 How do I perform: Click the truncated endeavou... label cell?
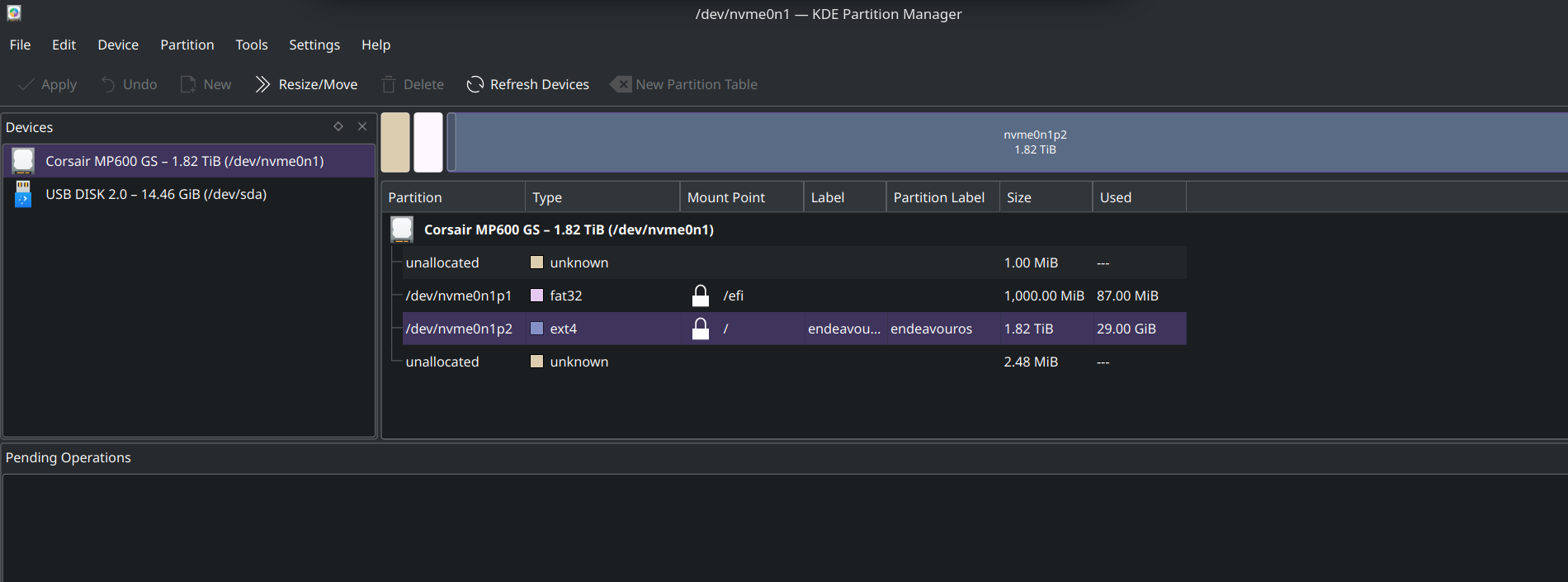pyautogui.click(x=844, y=329)
